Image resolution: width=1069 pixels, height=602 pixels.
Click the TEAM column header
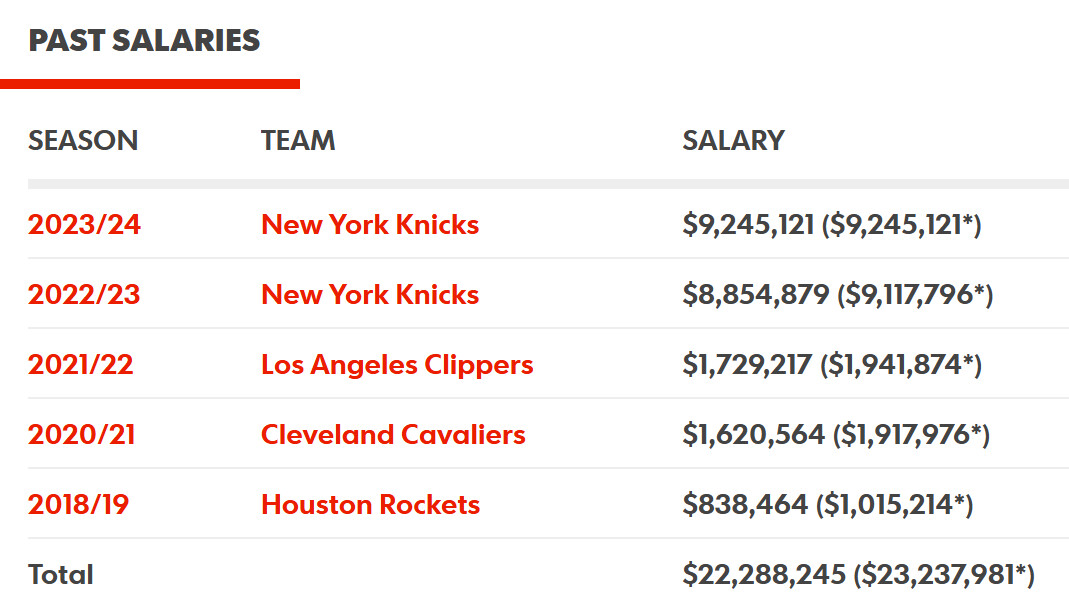click(x=298, y=140)
